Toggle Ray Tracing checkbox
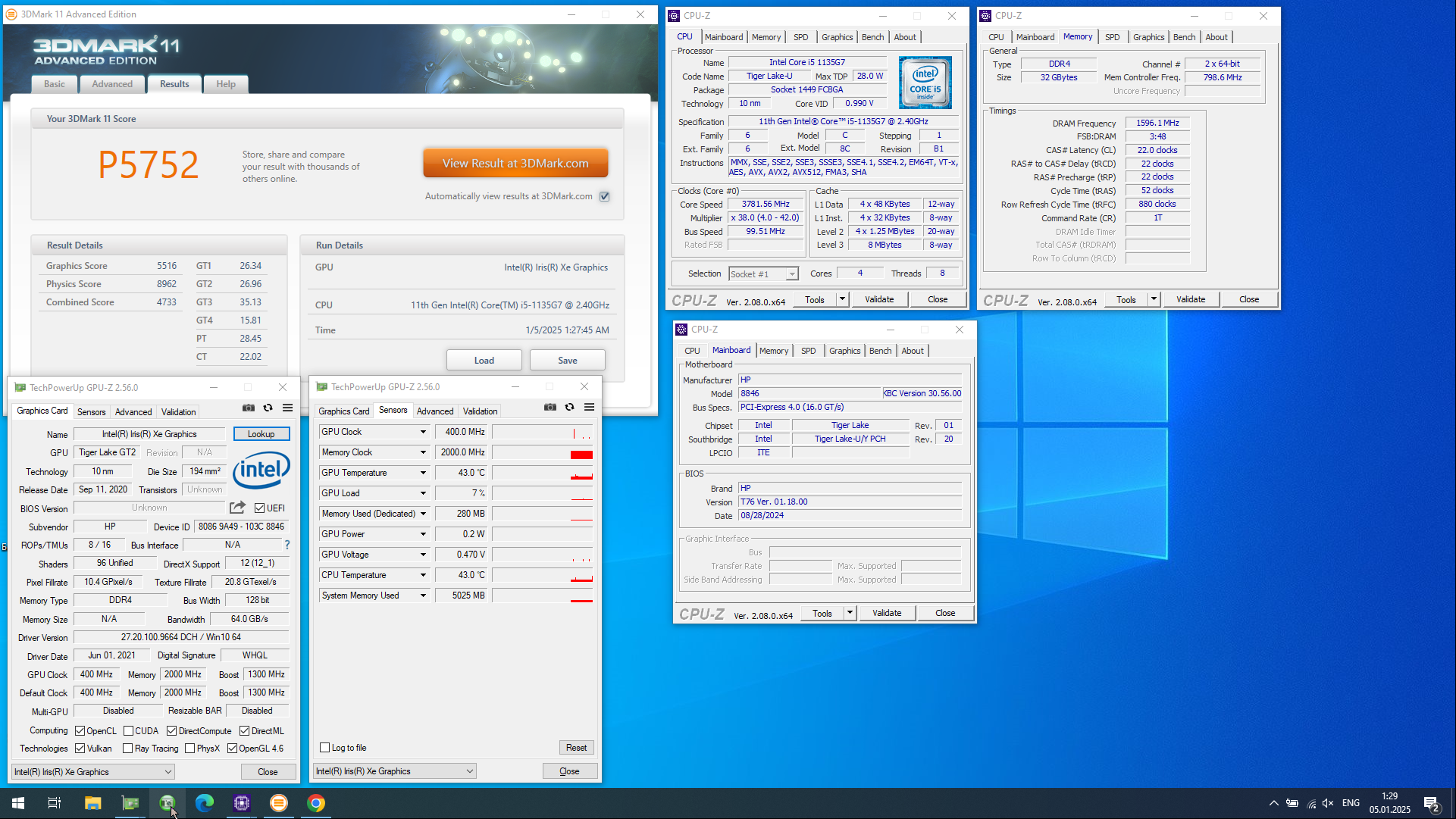Screen dimensions: 1456x819 pyautogui.click(x=127, y=749)
